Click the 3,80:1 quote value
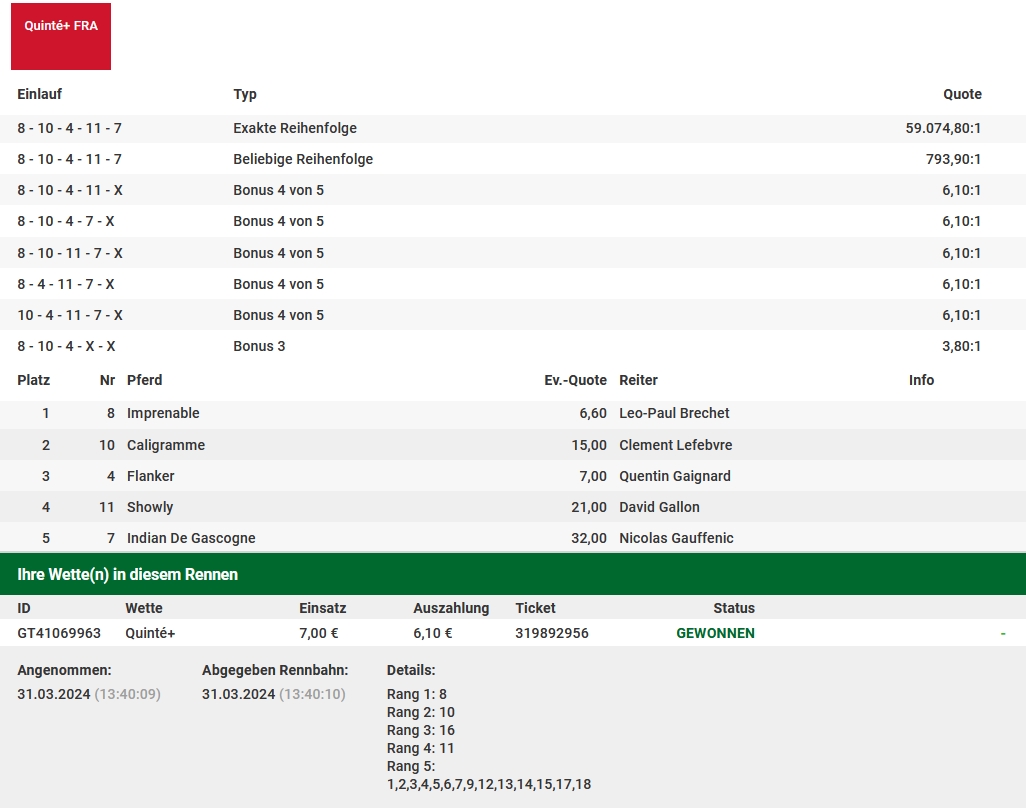Image resolution: width=1026 pixels, height=811 pixels. tap(961, 346)
